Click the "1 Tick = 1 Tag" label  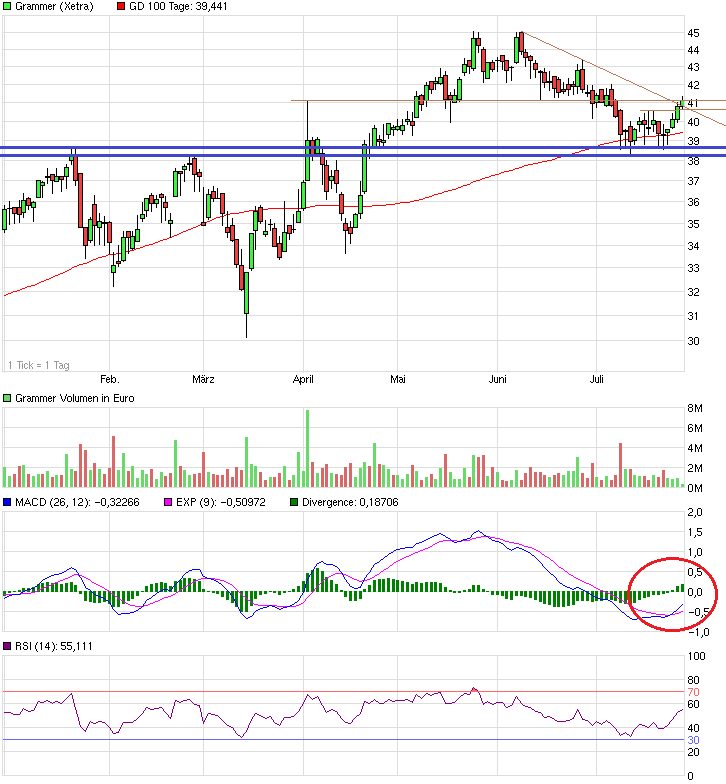38,365
